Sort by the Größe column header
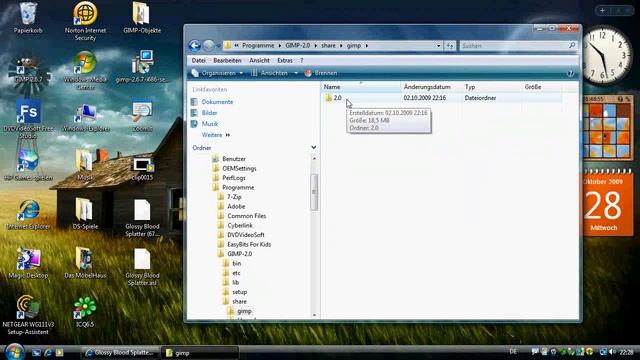Screen dimensions: 640x360 click(542, 87)
